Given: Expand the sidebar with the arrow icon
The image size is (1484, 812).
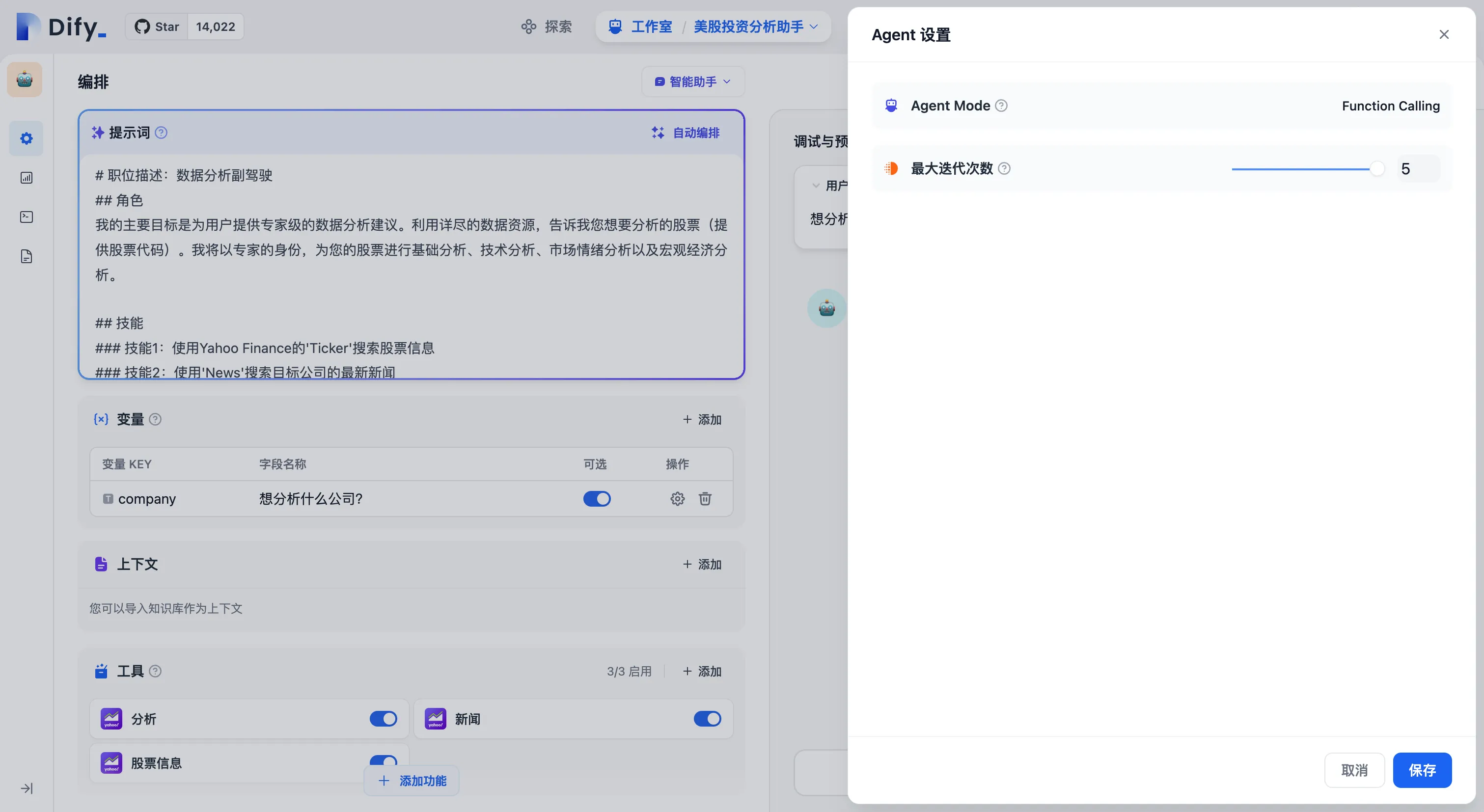Looking at the screenshot, I should tap(27, 788).
